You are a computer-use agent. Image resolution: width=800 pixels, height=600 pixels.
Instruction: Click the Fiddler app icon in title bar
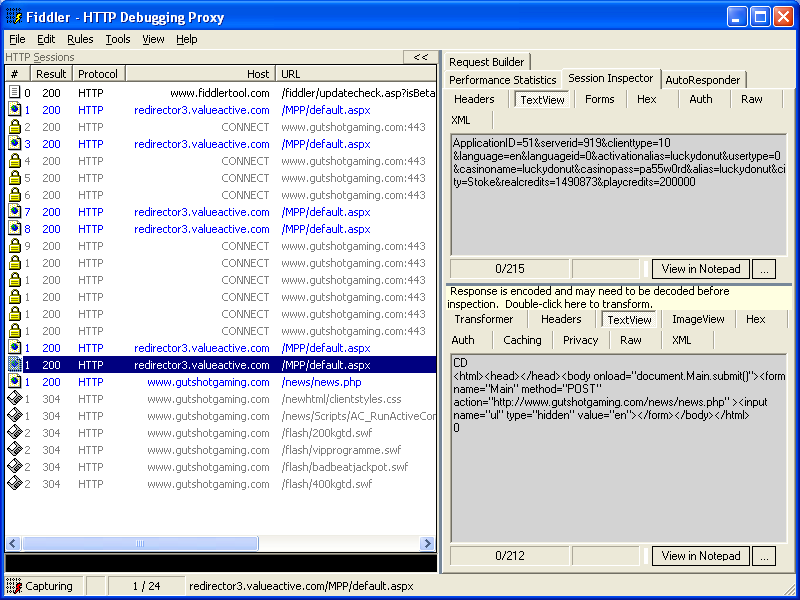pos(14,17)
